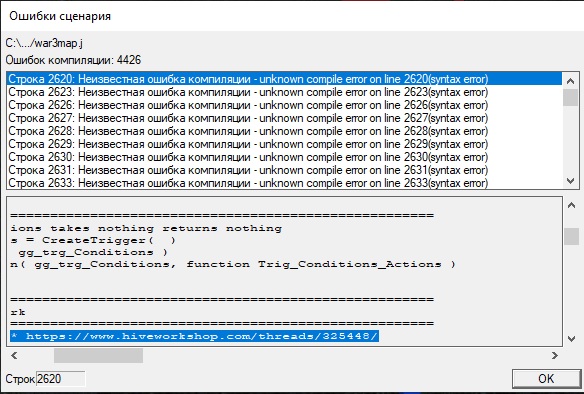Click the 'Ошибок компиляции: 4426' label

(x=73, y=60)
